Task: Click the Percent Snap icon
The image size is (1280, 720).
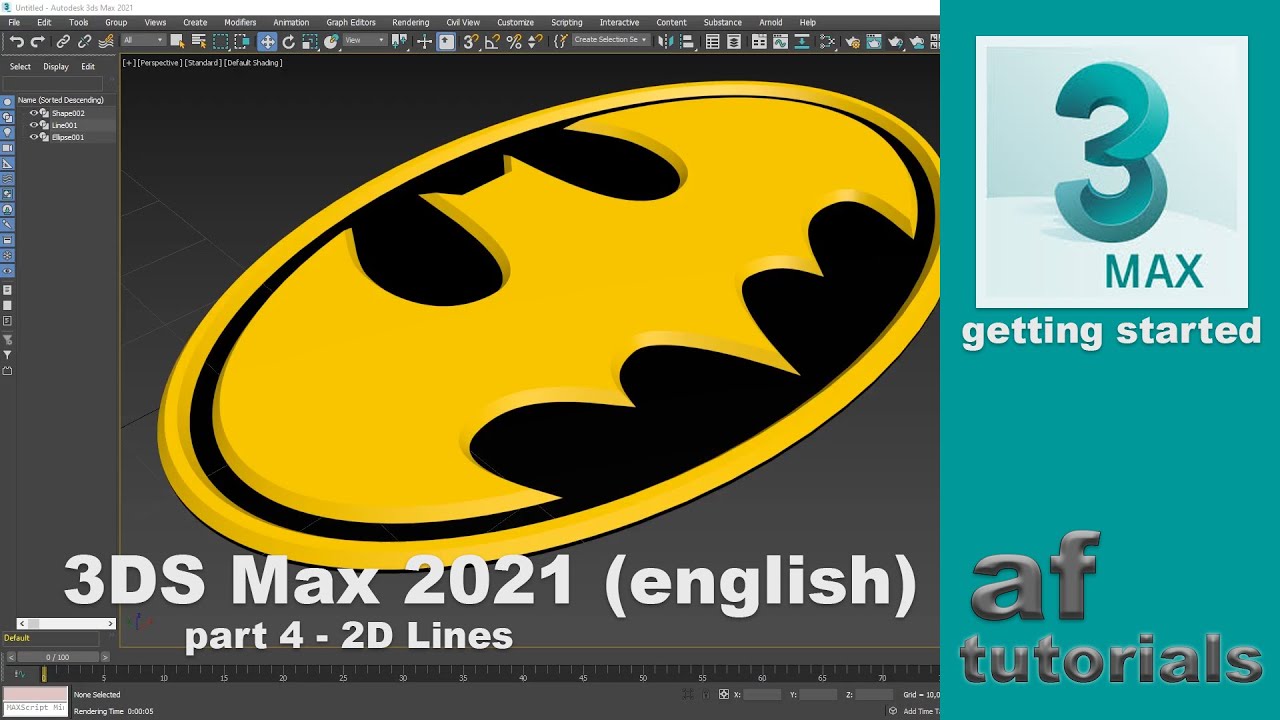Action: (x=514, y=41)
